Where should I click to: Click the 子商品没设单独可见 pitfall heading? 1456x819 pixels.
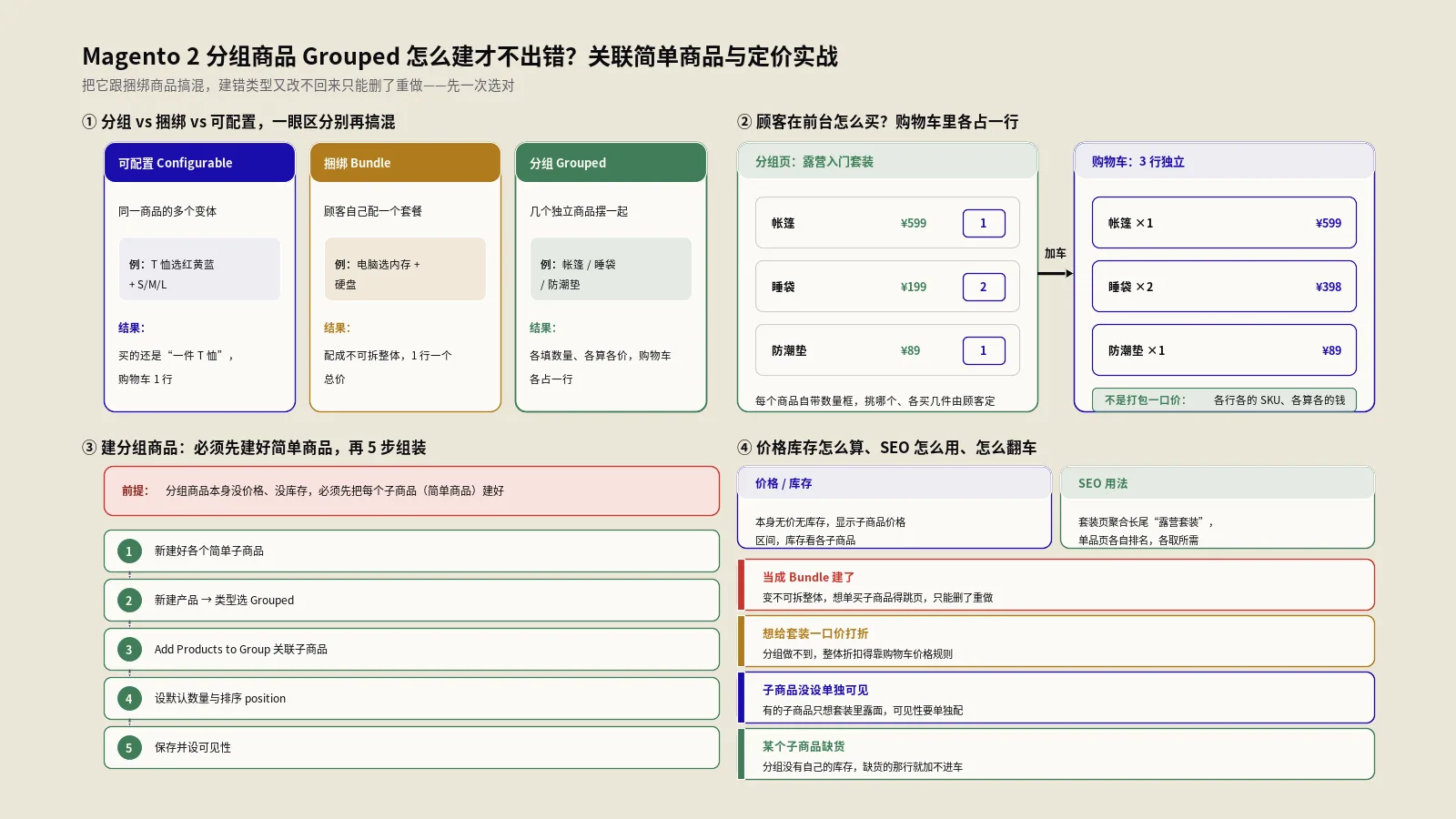tap(815, 690)
